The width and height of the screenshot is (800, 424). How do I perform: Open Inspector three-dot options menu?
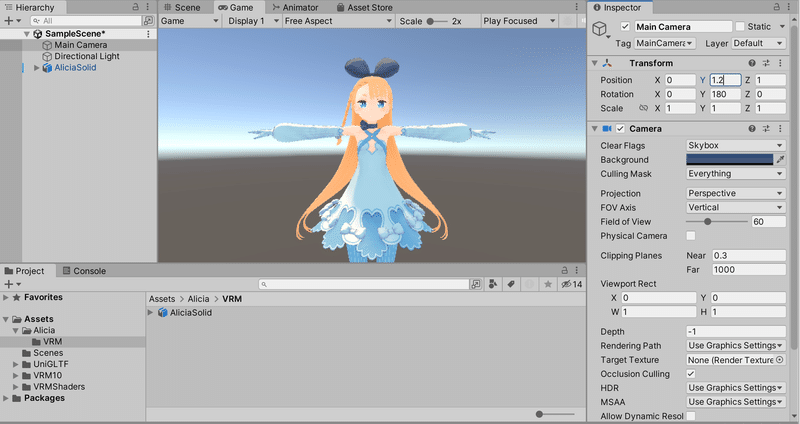point(789,7)
